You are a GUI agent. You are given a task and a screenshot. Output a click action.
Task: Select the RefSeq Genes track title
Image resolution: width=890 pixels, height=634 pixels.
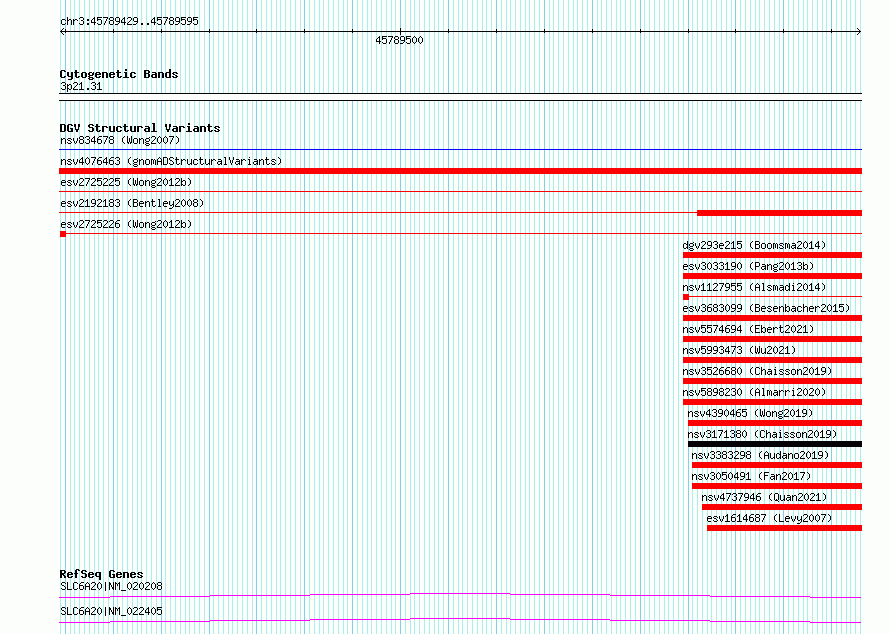tap(101, 574)
